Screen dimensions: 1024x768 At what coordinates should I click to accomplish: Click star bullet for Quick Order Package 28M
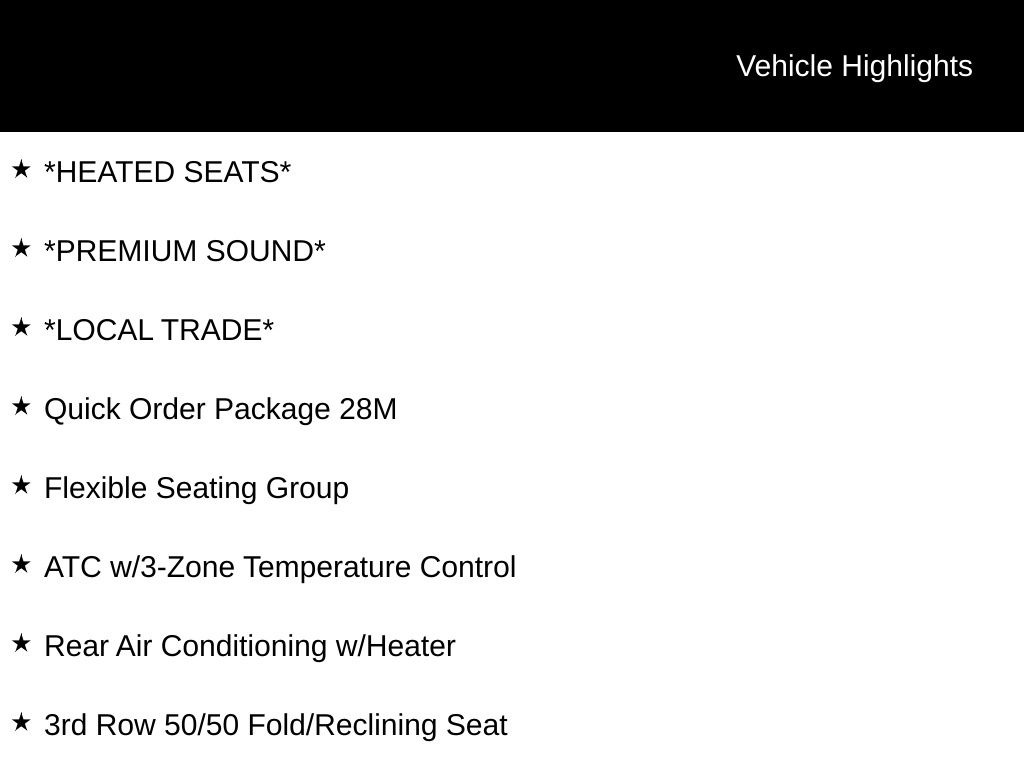click(x=21, y=406)
